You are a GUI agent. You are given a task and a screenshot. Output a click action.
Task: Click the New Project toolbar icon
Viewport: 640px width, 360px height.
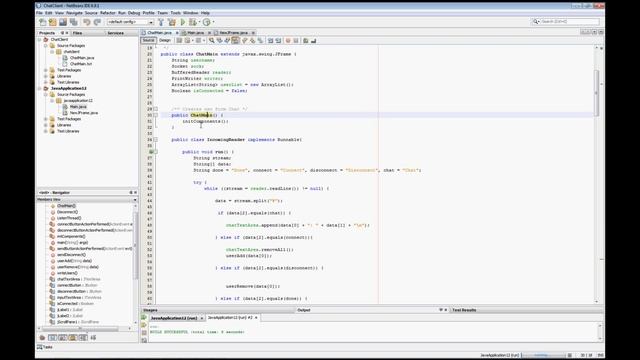coord(53,22)
